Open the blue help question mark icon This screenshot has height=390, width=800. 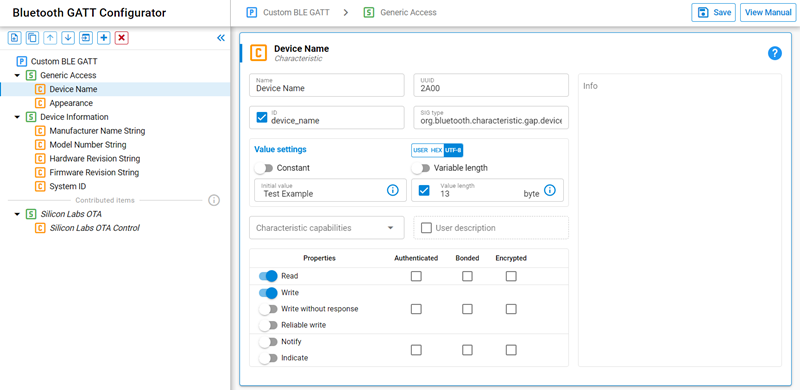click(774, 53)
